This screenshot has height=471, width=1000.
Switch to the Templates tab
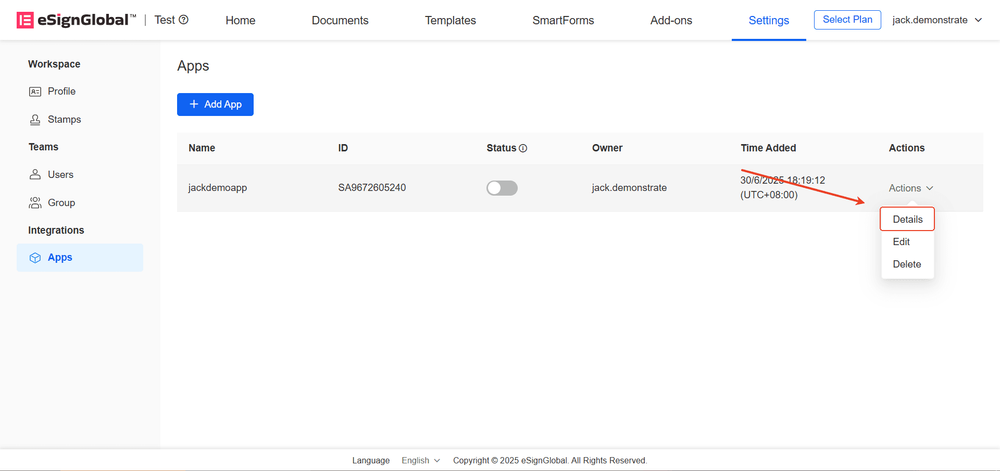[450, 20]
